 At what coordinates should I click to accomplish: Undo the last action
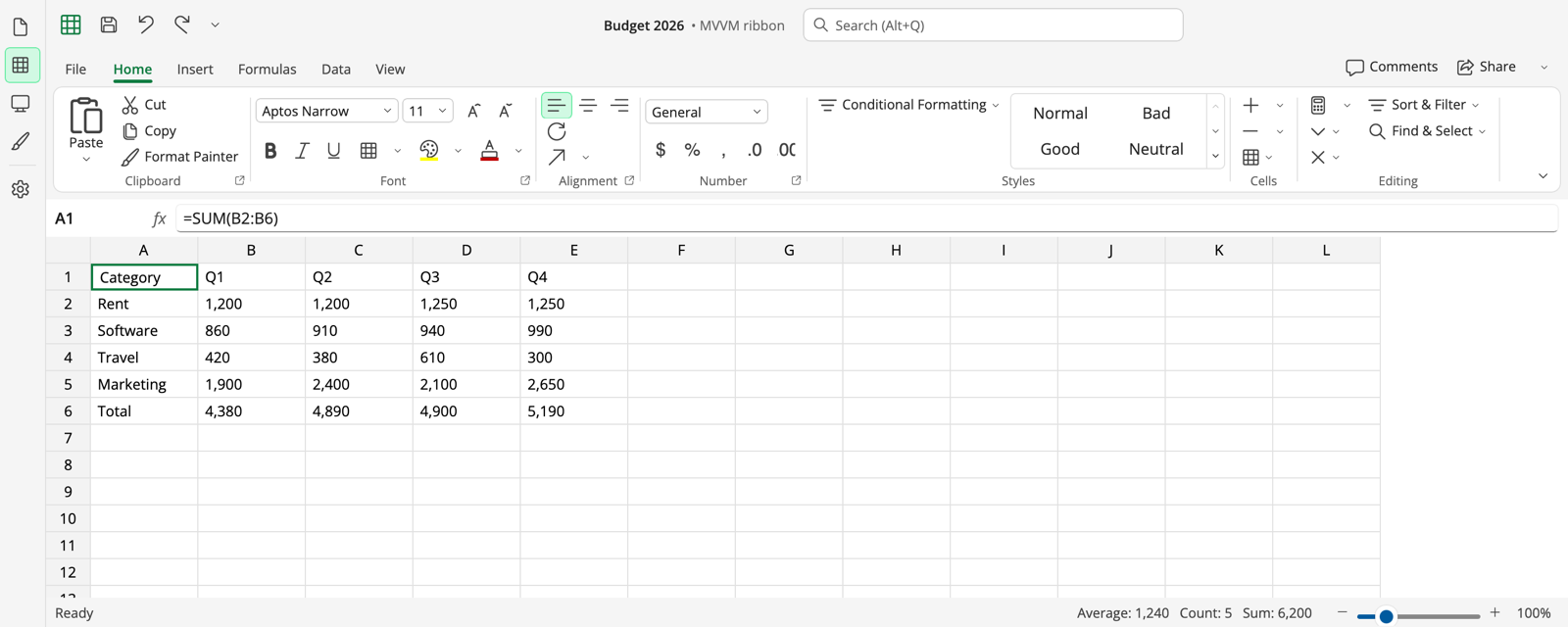(145, 24)
